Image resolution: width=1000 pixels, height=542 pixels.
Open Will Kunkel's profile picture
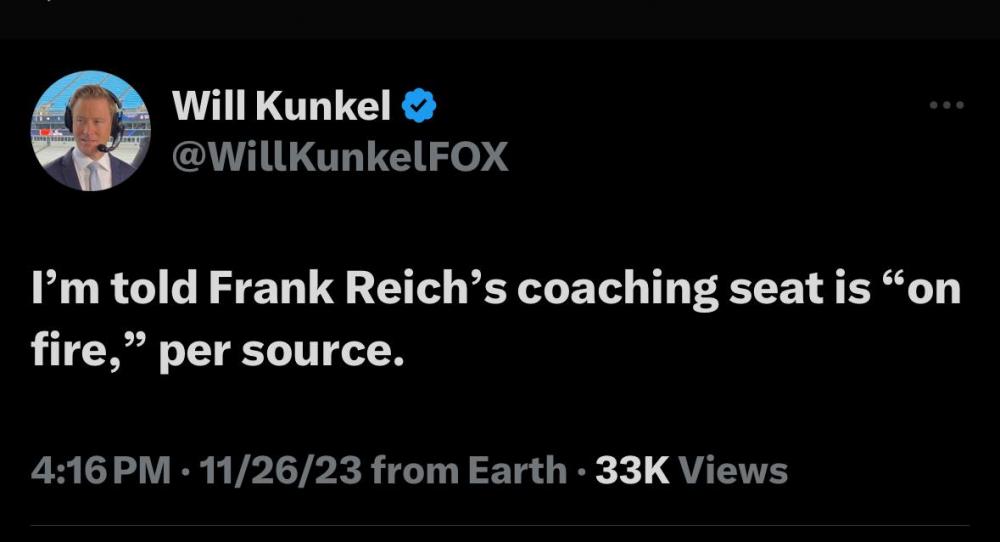91,130
